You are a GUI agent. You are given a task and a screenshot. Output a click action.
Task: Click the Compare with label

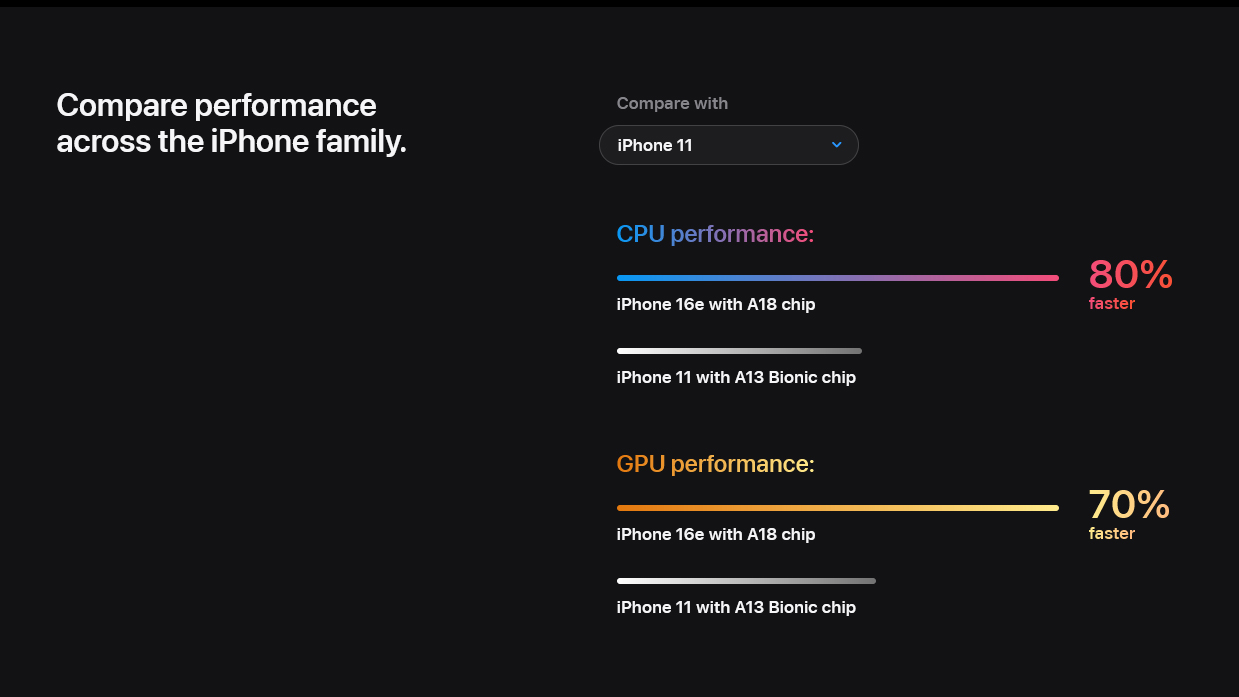pos(672,103)
